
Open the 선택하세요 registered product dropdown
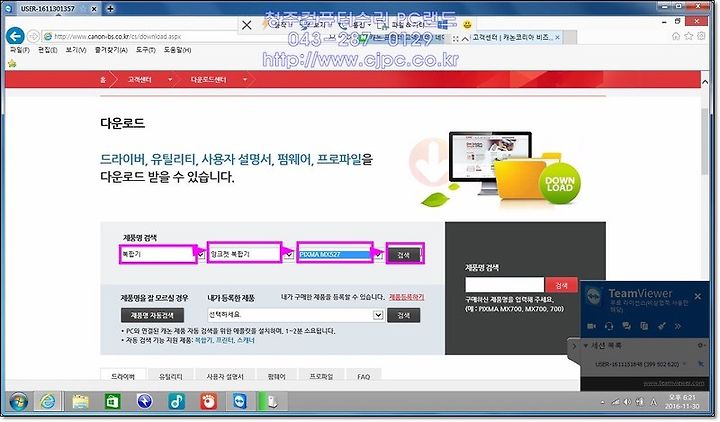(296, 315)
